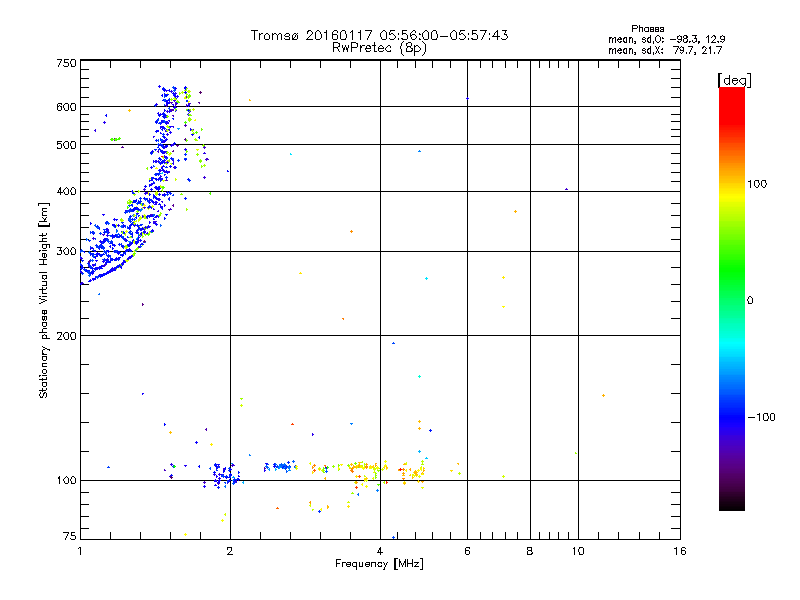Click the y-axis tick label "200"
This screenshot has height=600, width=800.
[67, 336]
